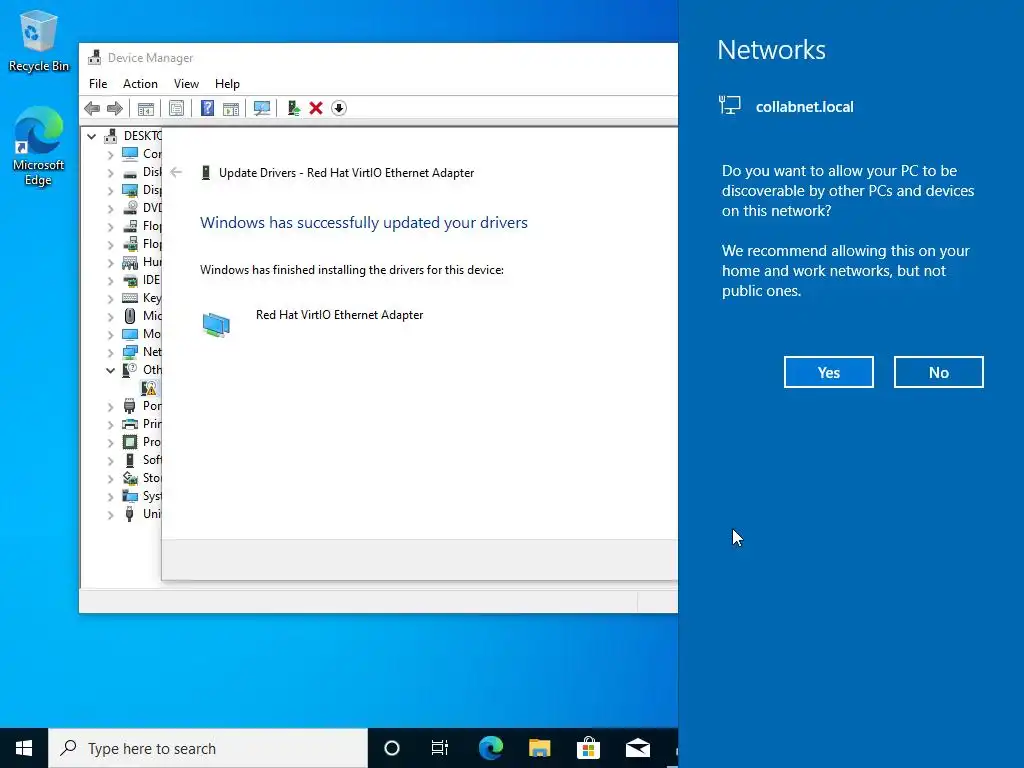1024x768 pixels.
Task: Open the View menu in Device Manager
Action: 186,84
